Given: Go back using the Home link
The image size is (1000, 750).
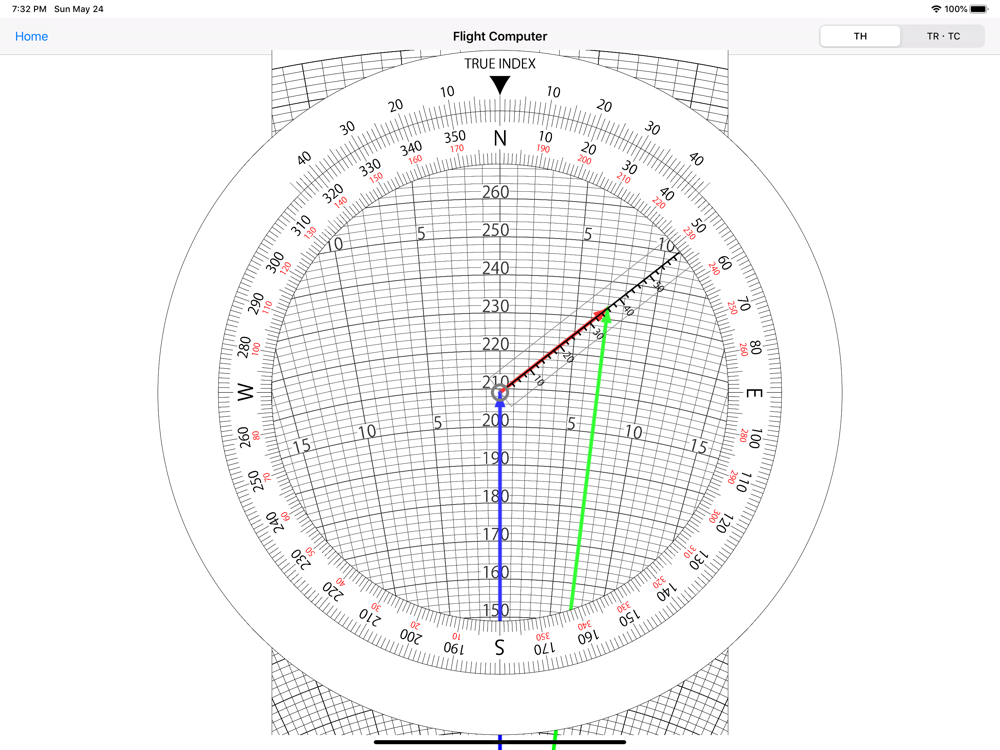Looking at the screenshot, I should point(31,36).
